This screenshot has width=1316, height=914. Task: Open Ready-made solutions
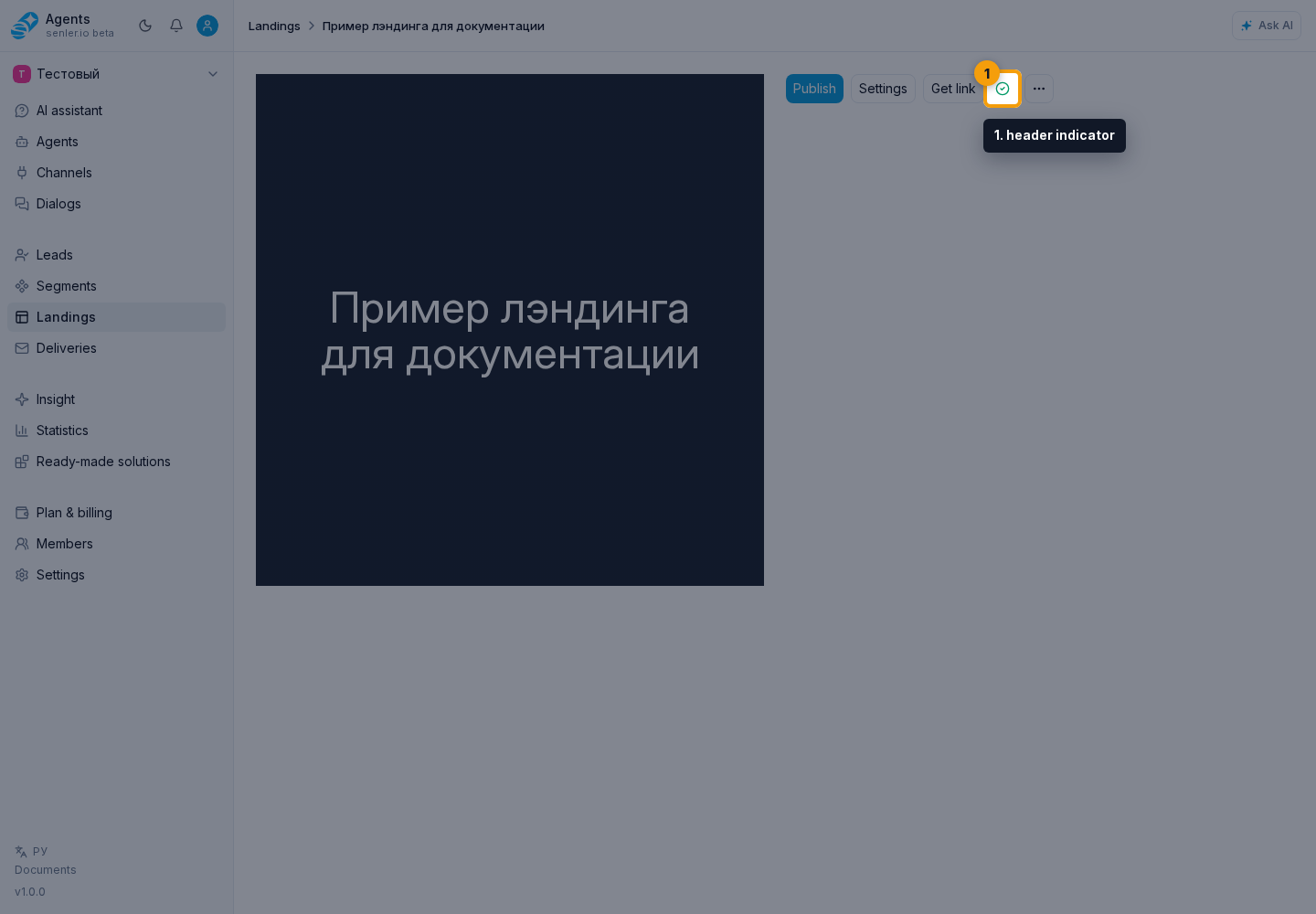[x=116, y=462]
